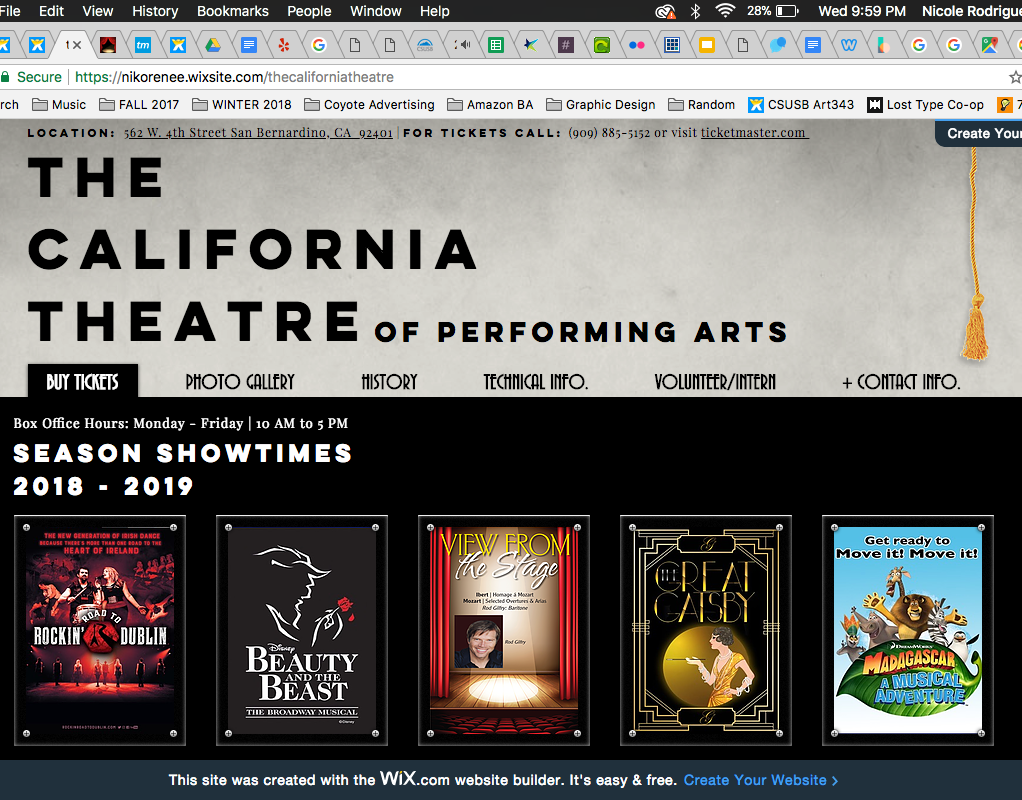This screenshot has width=1022, height=800.
Task: Open the Weebly tab
Action: [x=849, y=45]
